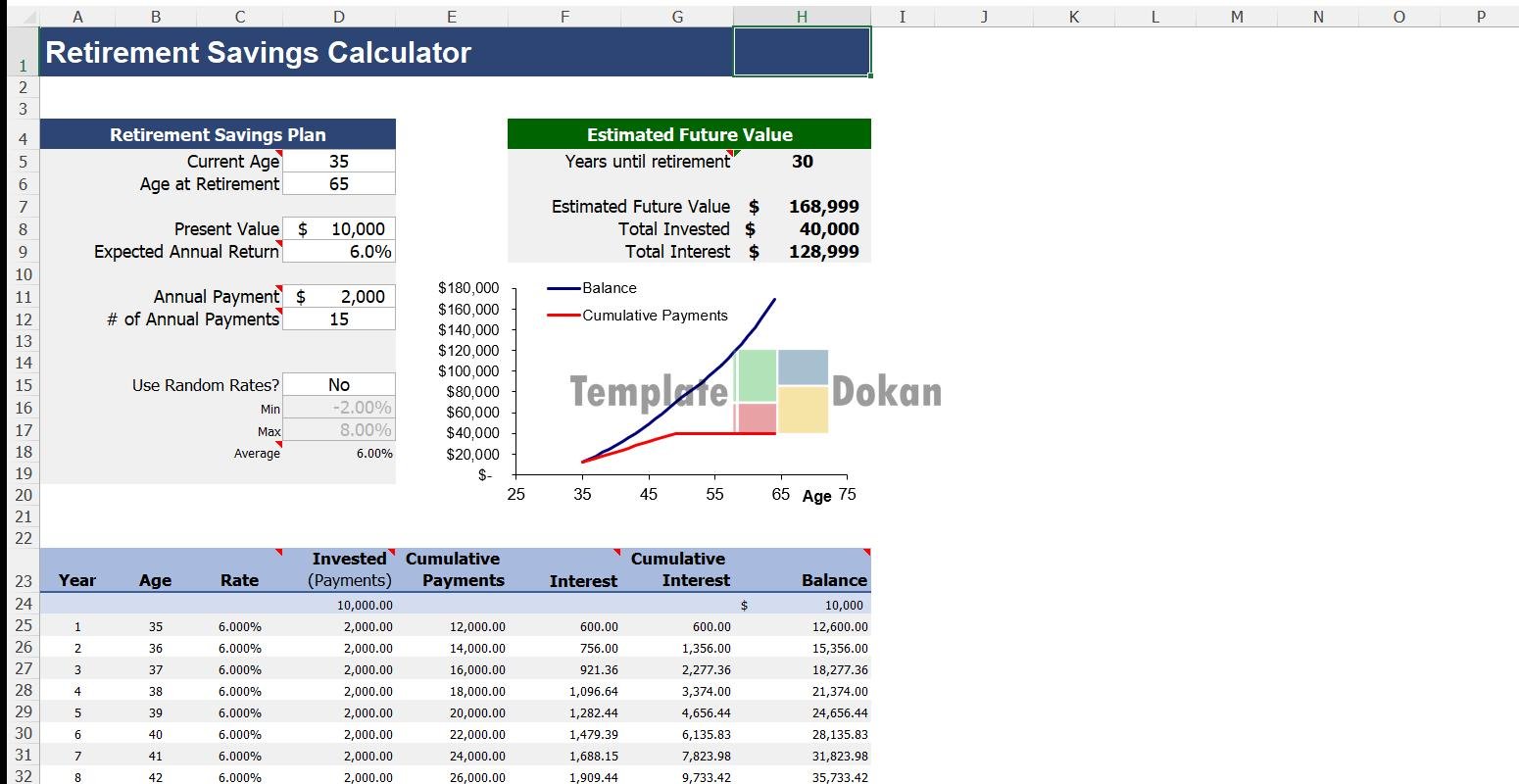Select column H header
The image size is (1519, 784).
coord(802,17)
